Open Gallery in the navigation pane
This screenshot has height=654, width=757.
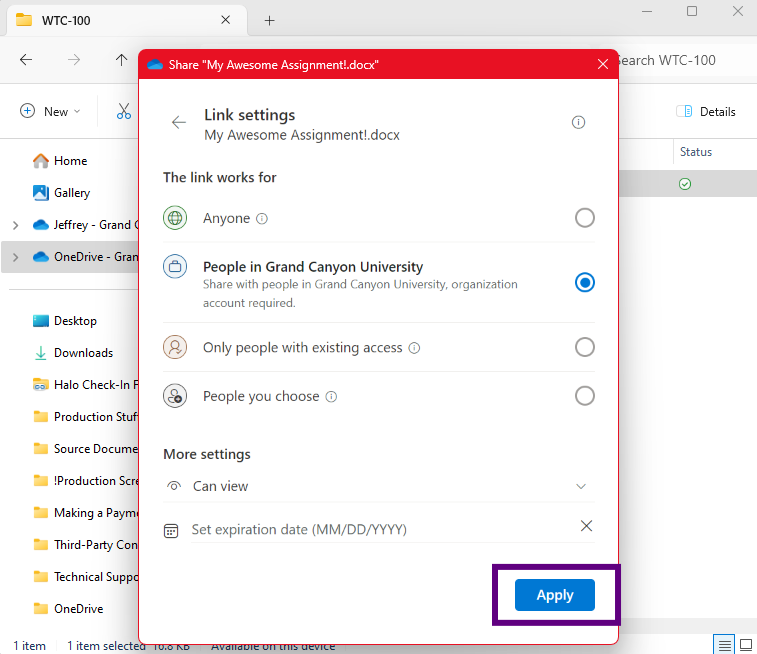[x=62, y=193]
